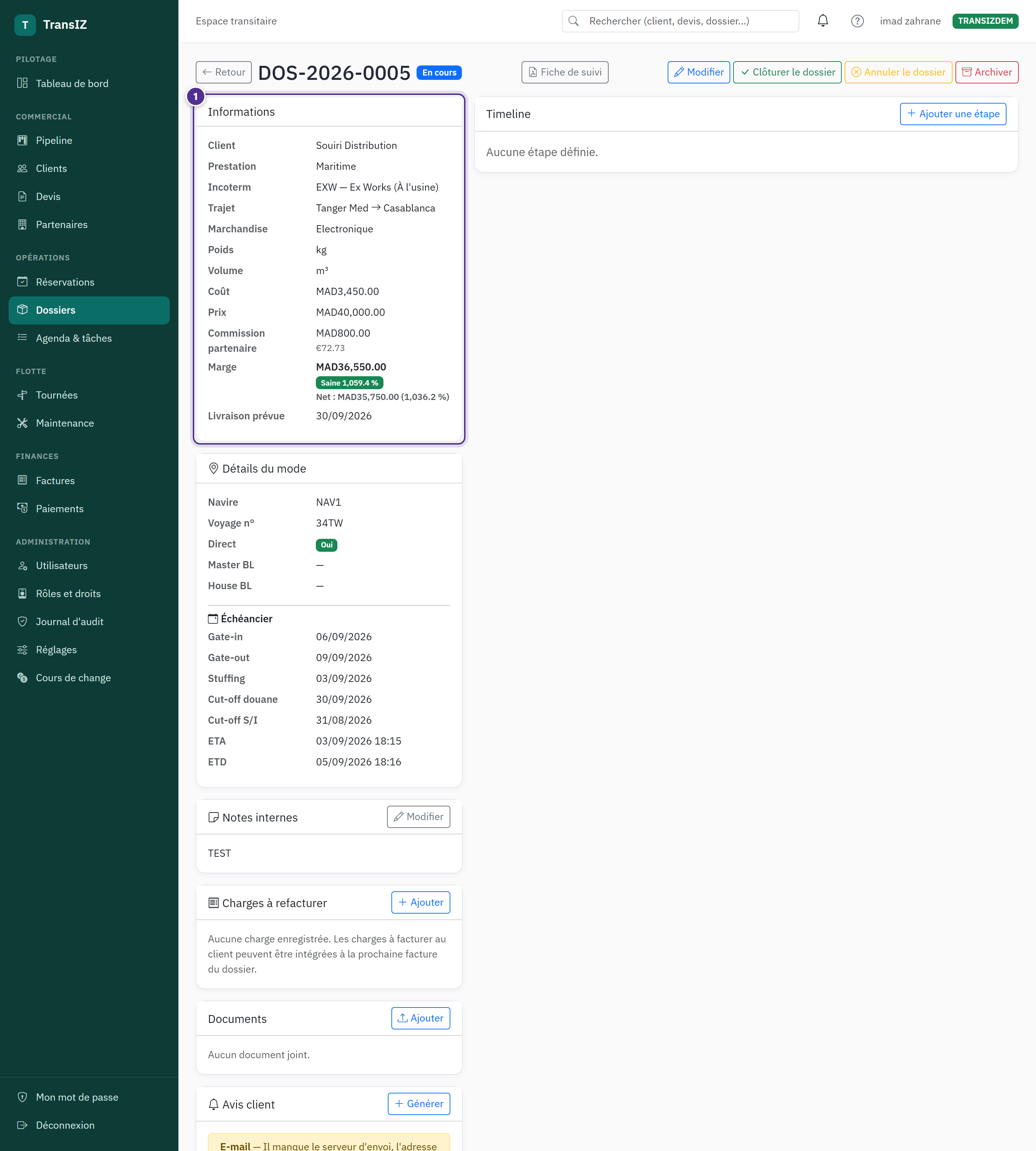Click the Tournées signpost icon
Screen dimensions: 1036x1151
pos(22,395)
